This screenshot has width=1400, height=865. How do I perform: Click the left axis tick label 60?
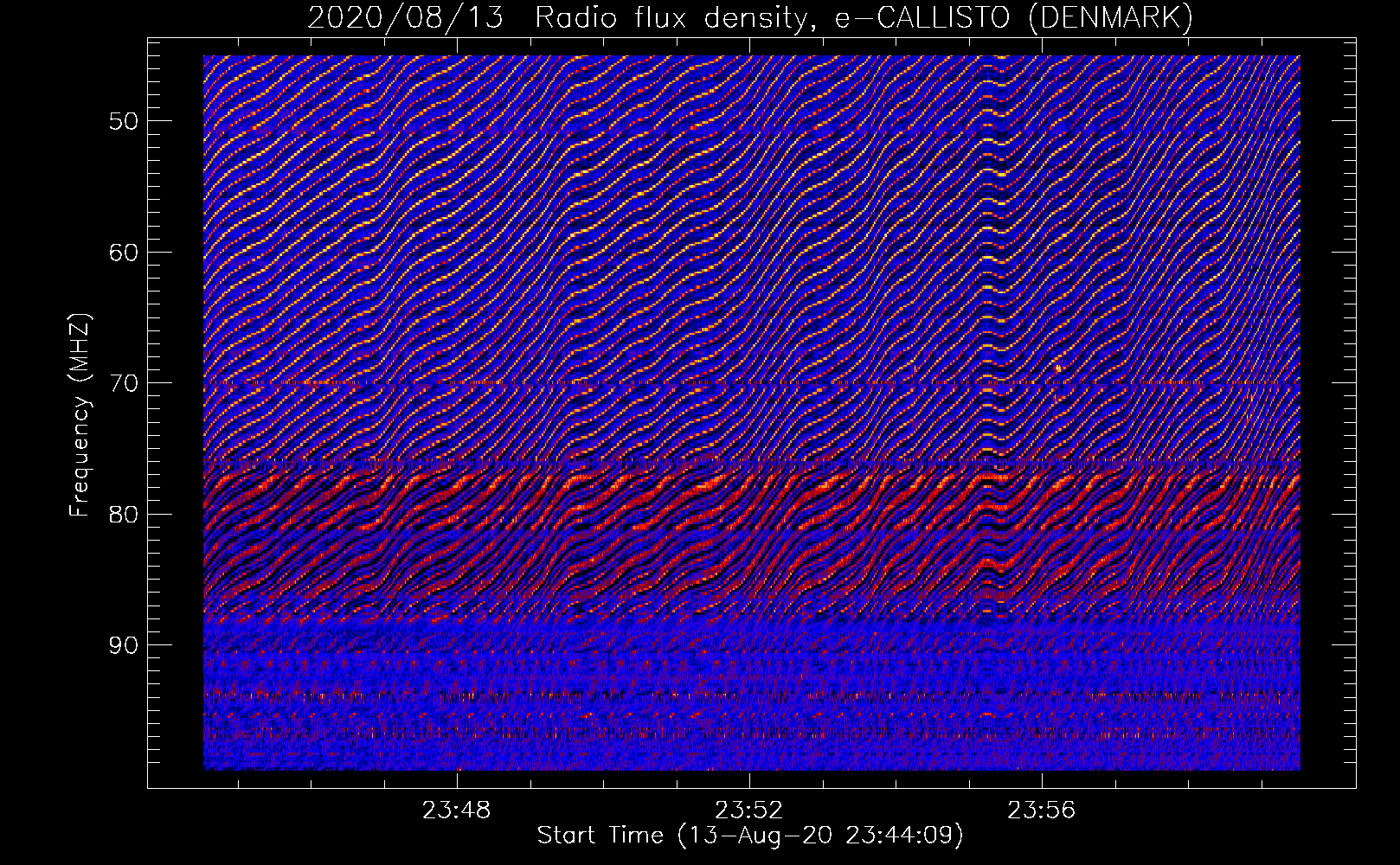click(123, 253)
